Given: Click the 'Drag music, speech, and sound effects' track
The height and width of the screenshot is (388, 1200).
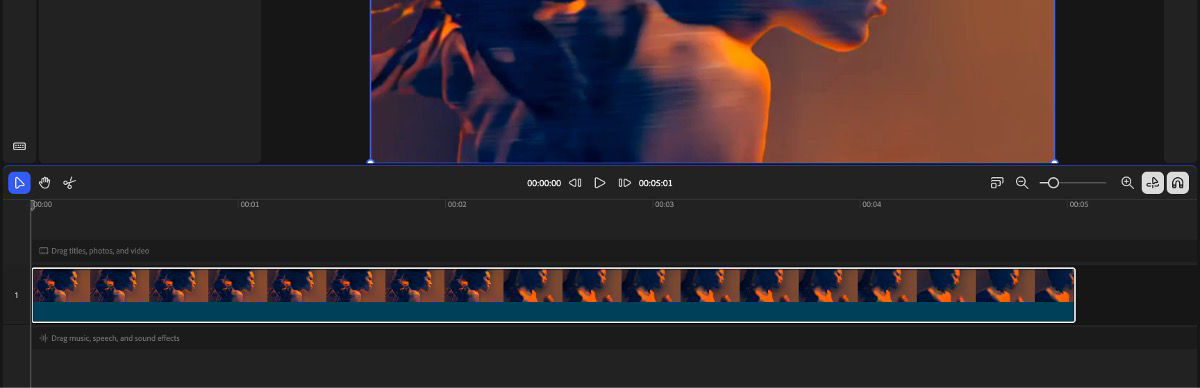Looking at the screenshot, I should point(614,338).
